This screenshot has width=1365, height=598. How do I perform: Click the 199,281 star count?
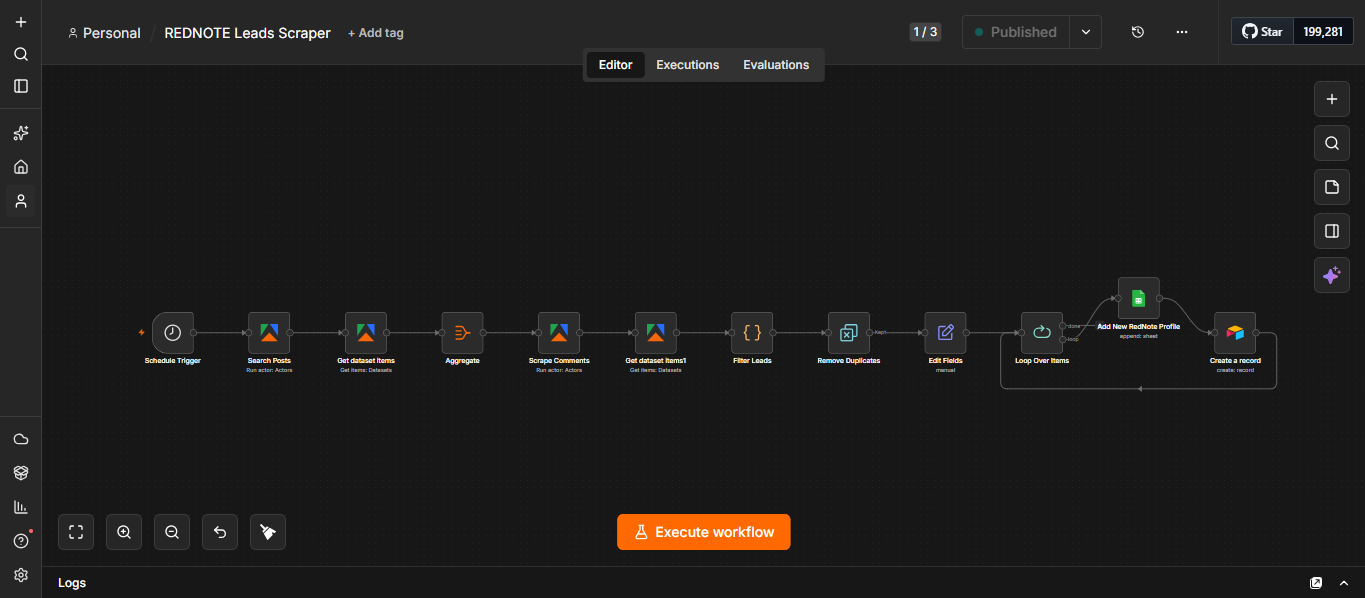[x=1323, y=31]
